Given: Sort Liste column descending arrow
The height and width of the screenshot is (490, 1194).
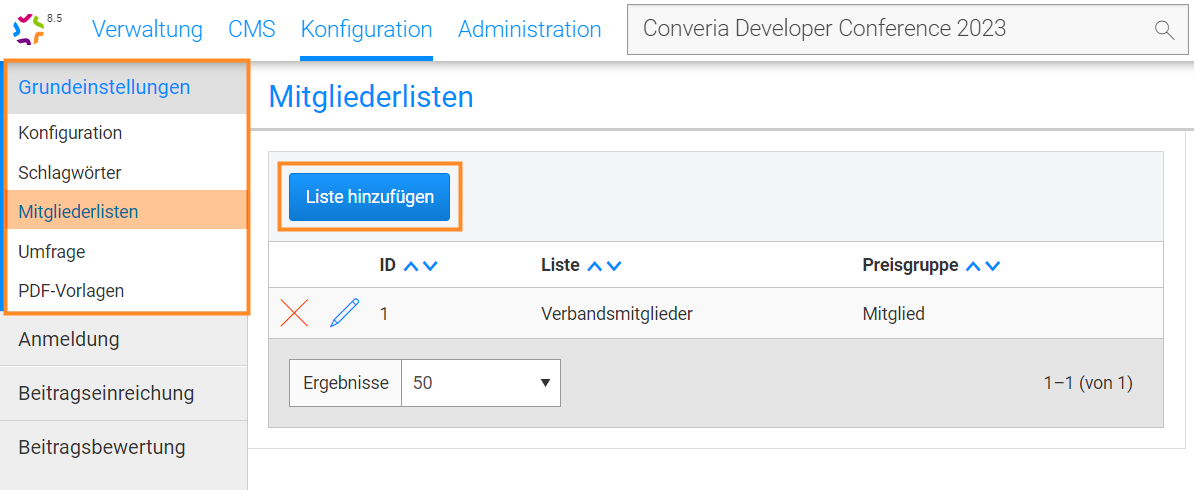Looking at the screenshot, I should 614,266.
